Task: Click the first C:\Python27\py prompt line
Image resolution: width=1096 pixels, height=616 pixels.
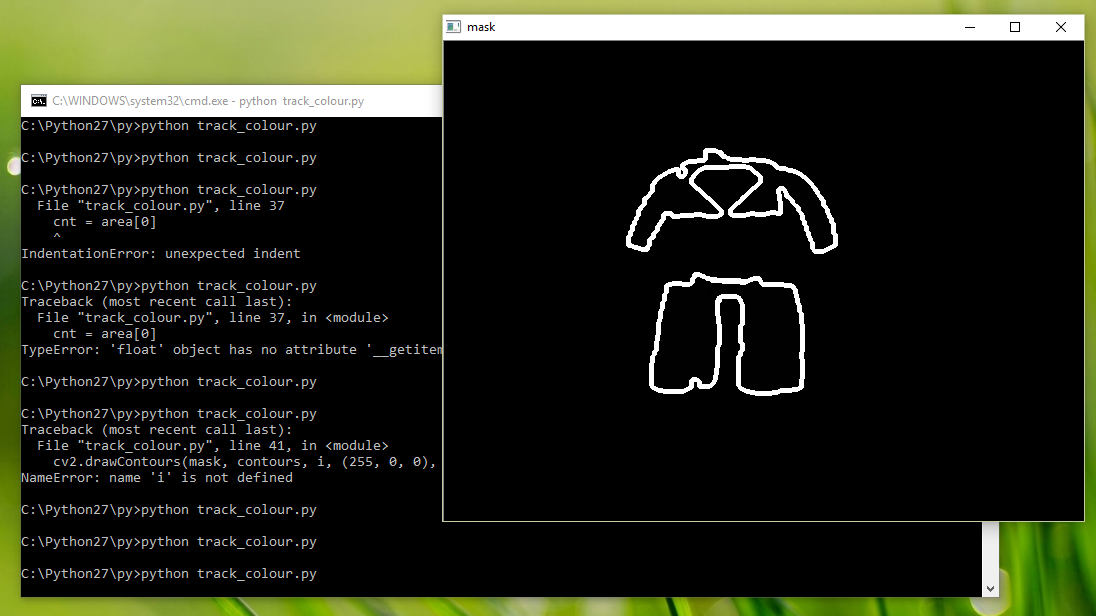Action: point(168,125)
